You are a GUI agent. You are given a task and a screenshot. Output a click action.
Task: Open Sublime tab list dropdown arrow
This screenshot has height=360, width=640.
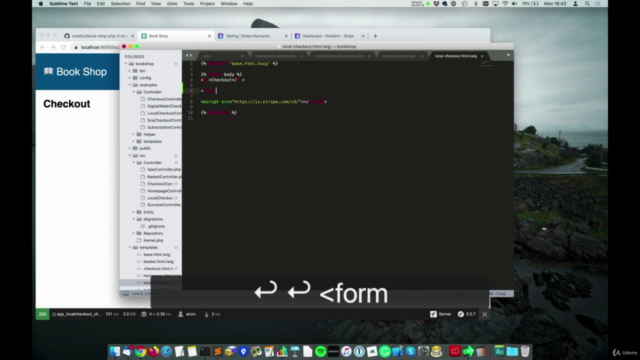coord(508,55)
